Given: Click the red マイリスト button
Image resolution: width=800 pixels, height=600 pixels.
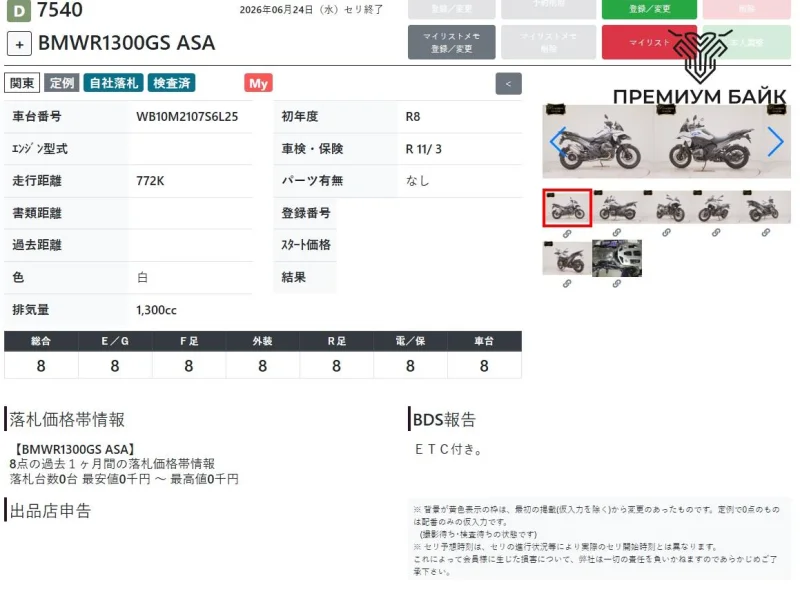Looking at the screenshot, I should point(649,42).
